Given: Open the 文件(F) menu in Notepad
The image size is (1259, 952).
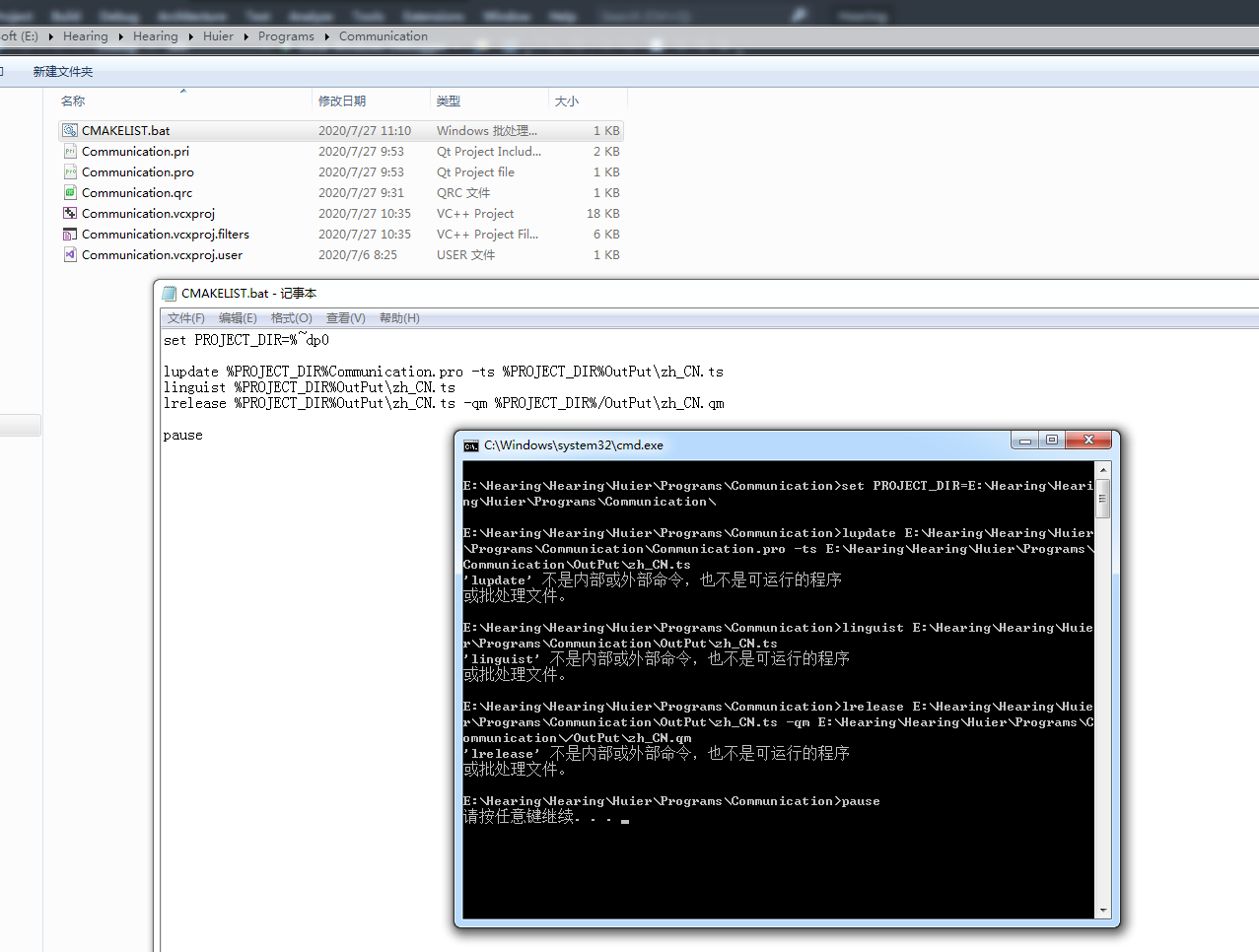Looking at the screenshot, I should (x=186, y=318).
